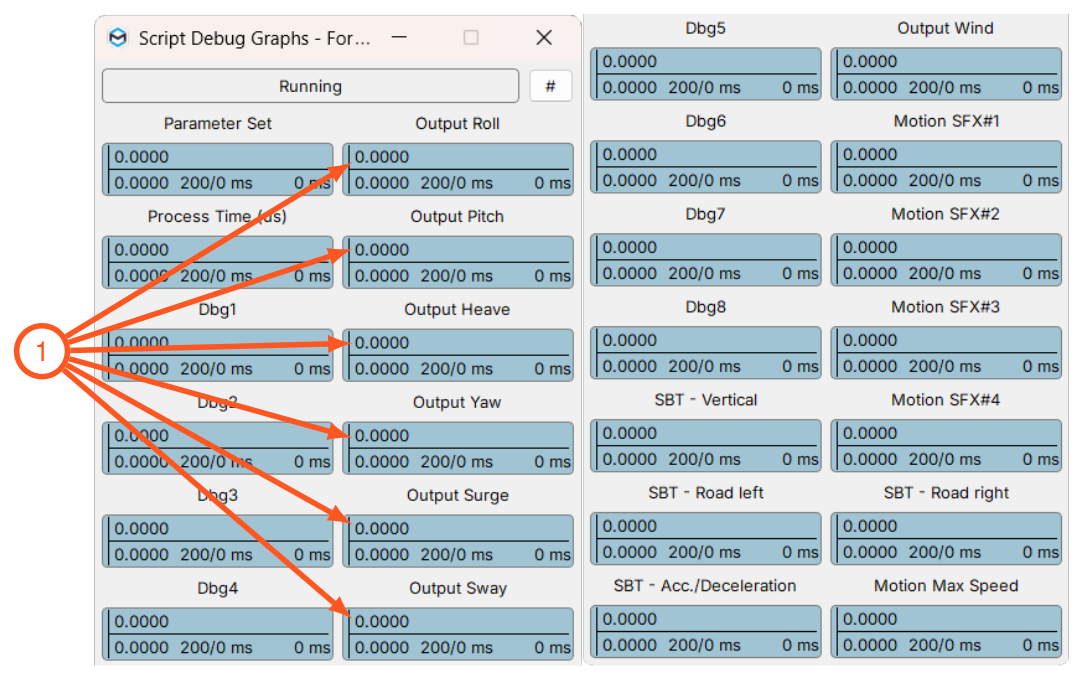This screenshot has height=680, width=1084.
Task: Click the Dbg3 graph
Action: 218,541
